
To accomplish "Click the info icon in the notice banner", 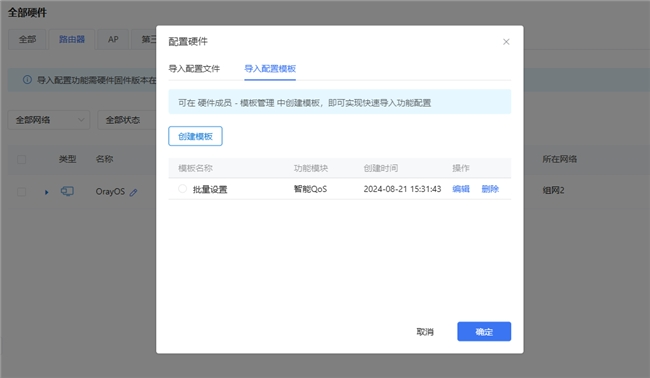I will point(27,80).
